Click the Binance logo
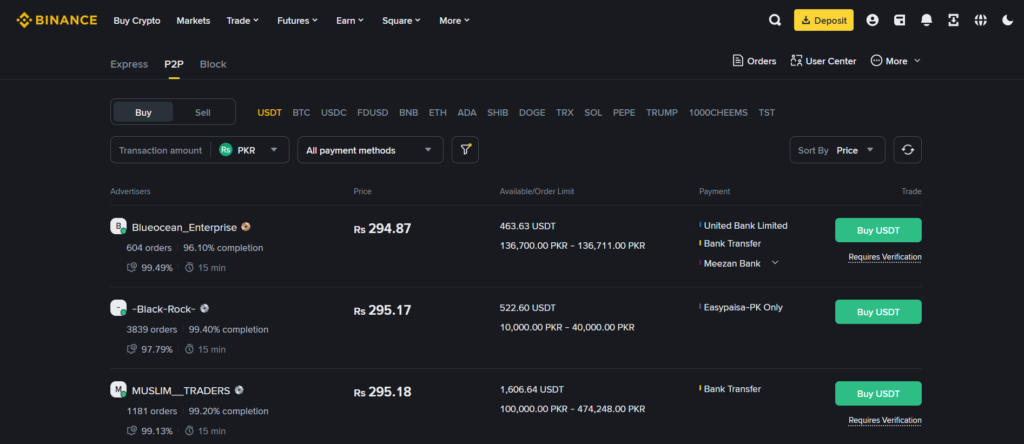The height and width of the screenshot is (444, 1024). pyautogui.click(x=57, y=20)
